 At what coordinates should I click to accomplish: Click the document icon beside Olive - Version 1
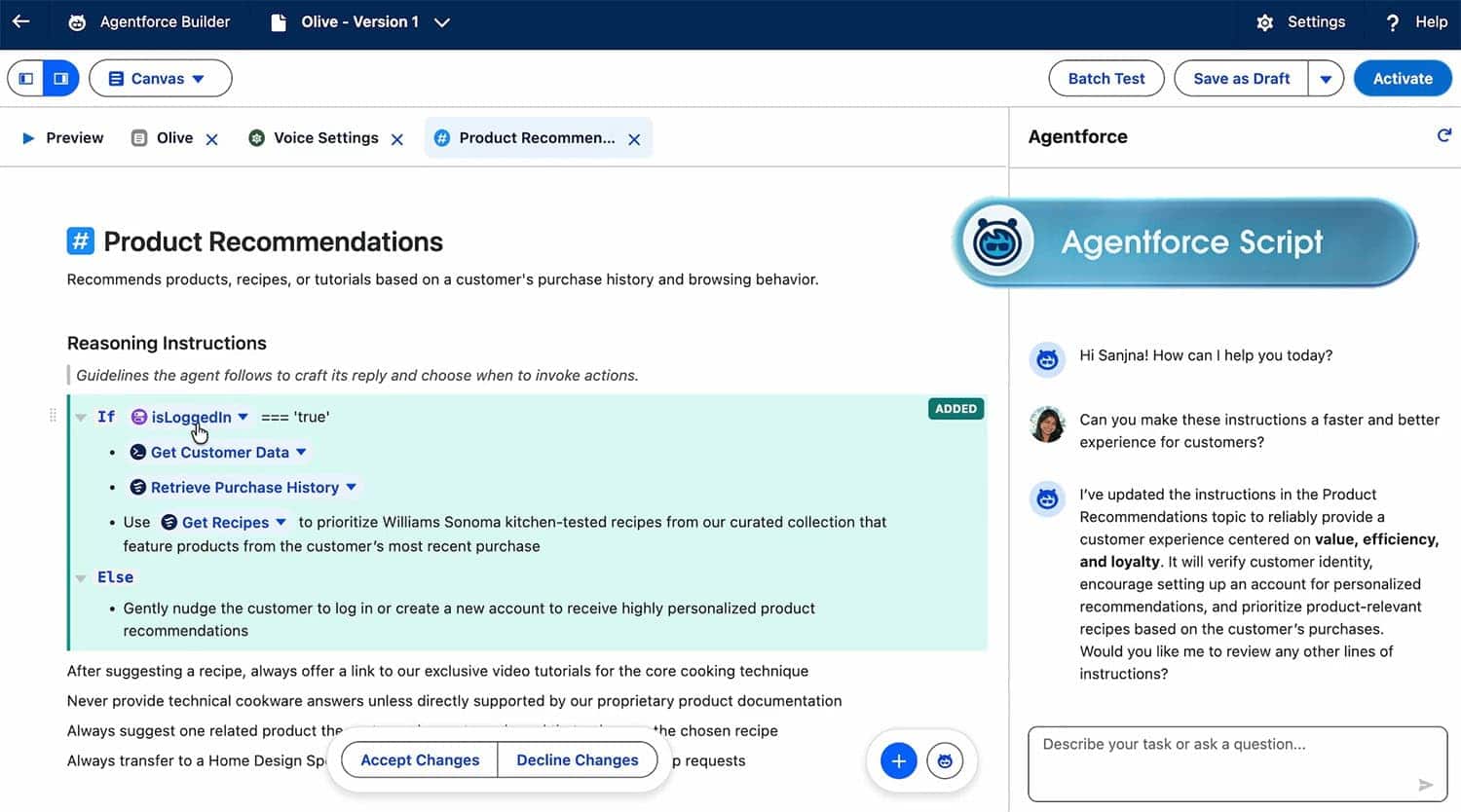[279, 22]
